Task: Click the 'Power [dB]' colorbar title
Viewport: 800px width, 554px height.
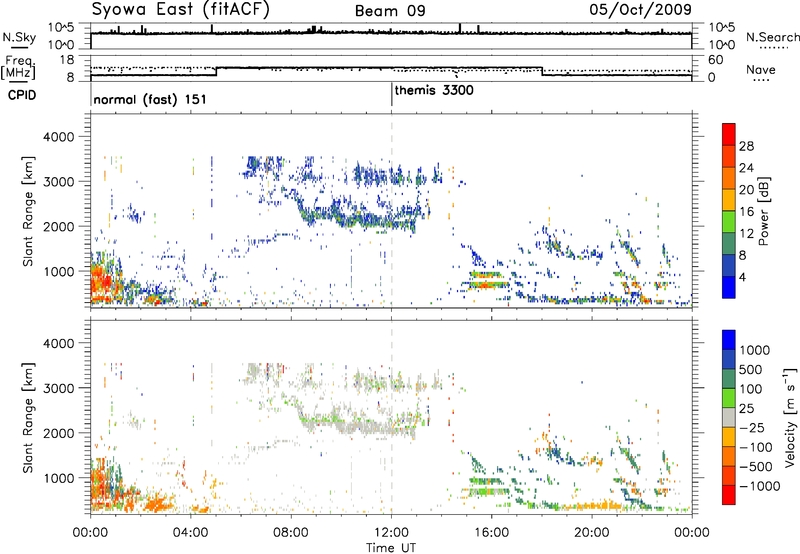Action: coord(763,211)
